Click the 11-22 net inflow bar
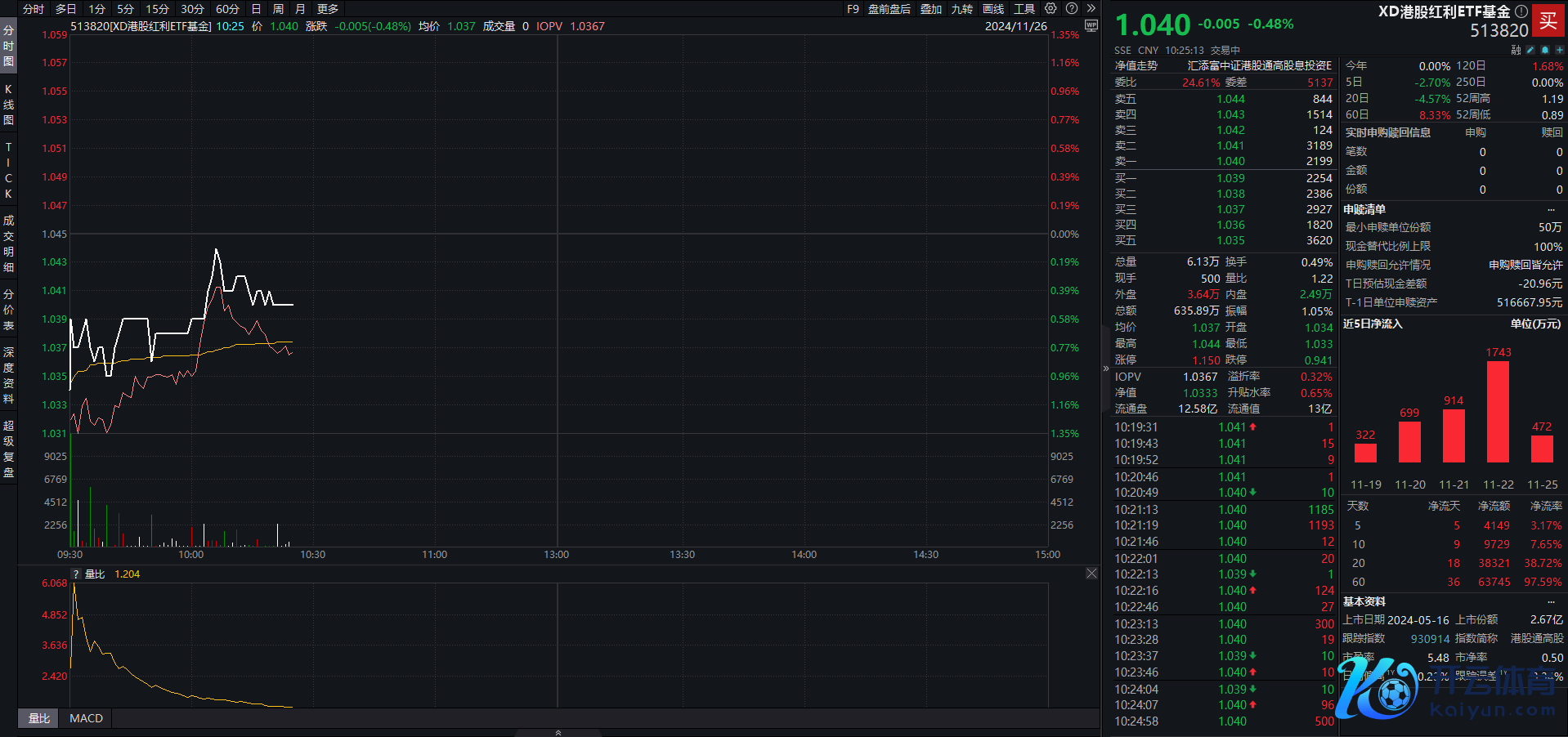Viewport: 1568px width, 737px height. (x=1498, y=412)
